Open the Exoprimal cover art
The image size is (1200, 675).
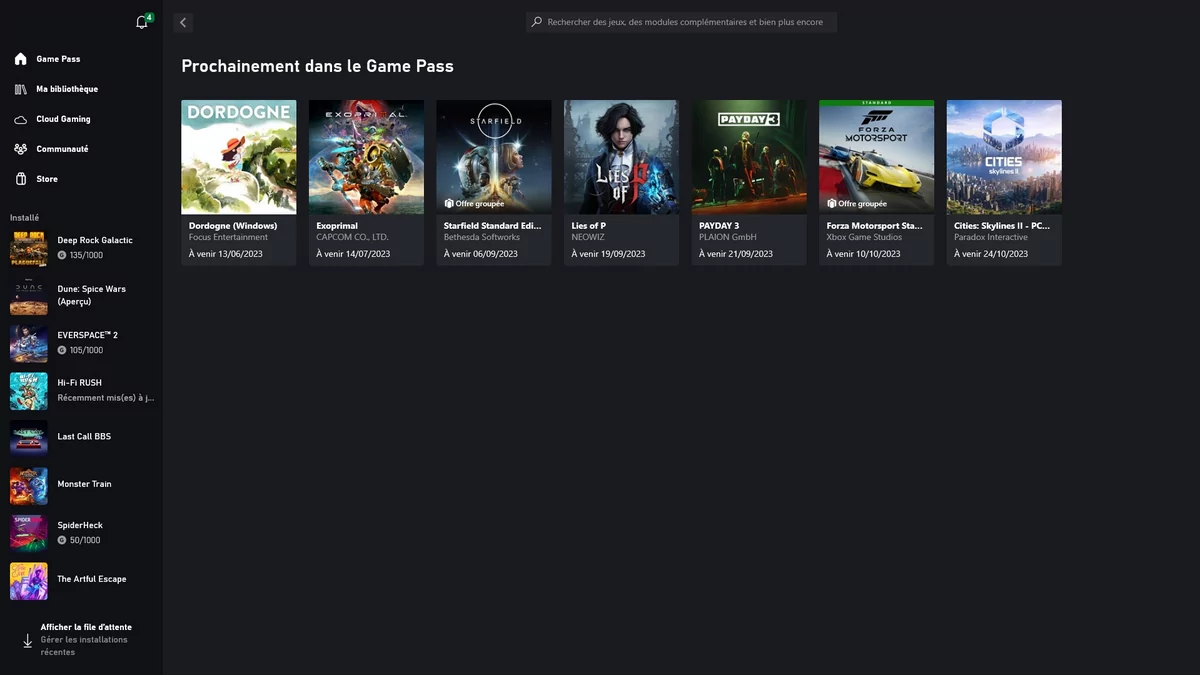click(x=366, y=157)
